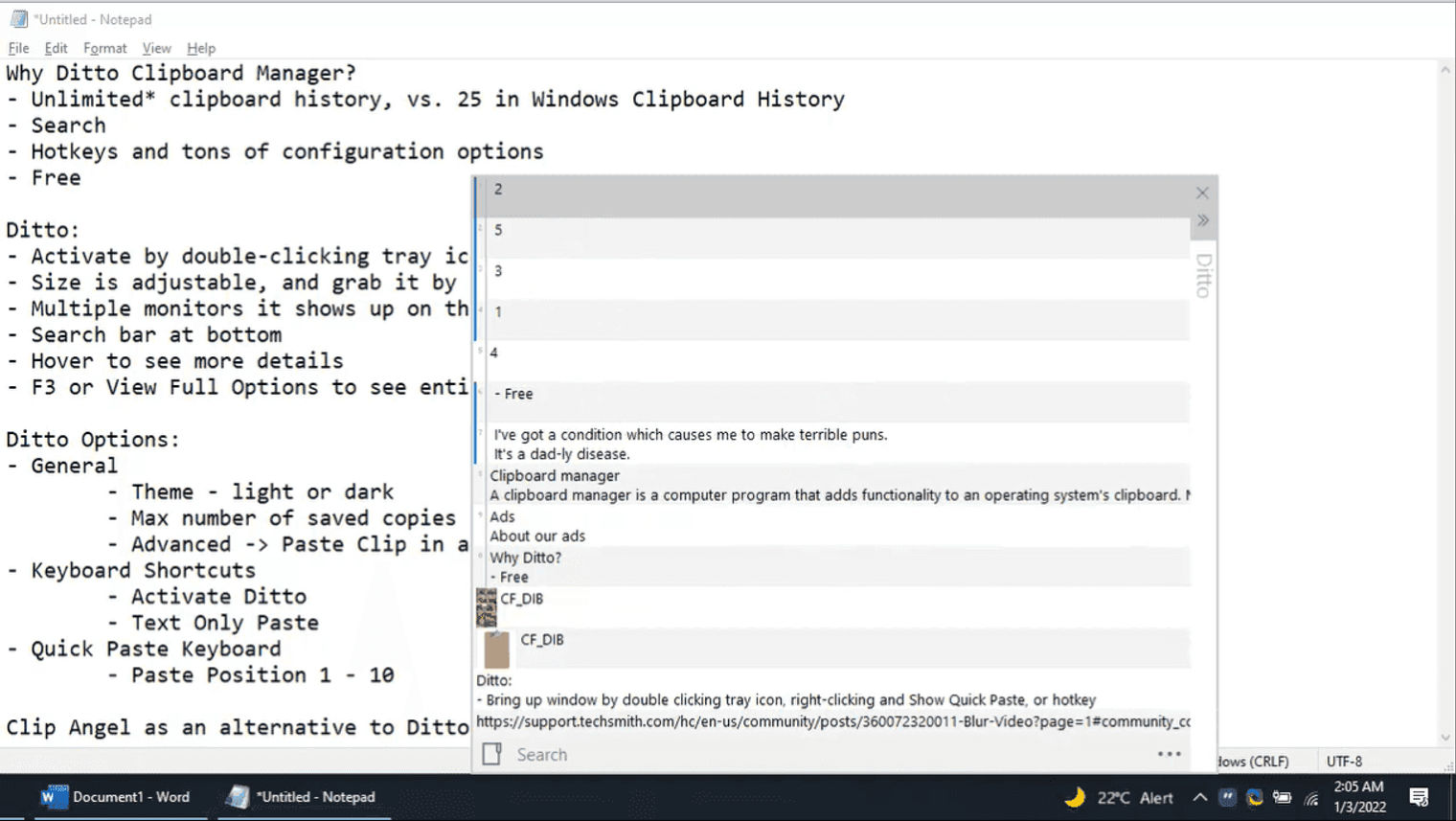This screenshot has height=821, width=1456.
Task: Select the support.techsmith.com URL clip
Action: pos(833,721)
